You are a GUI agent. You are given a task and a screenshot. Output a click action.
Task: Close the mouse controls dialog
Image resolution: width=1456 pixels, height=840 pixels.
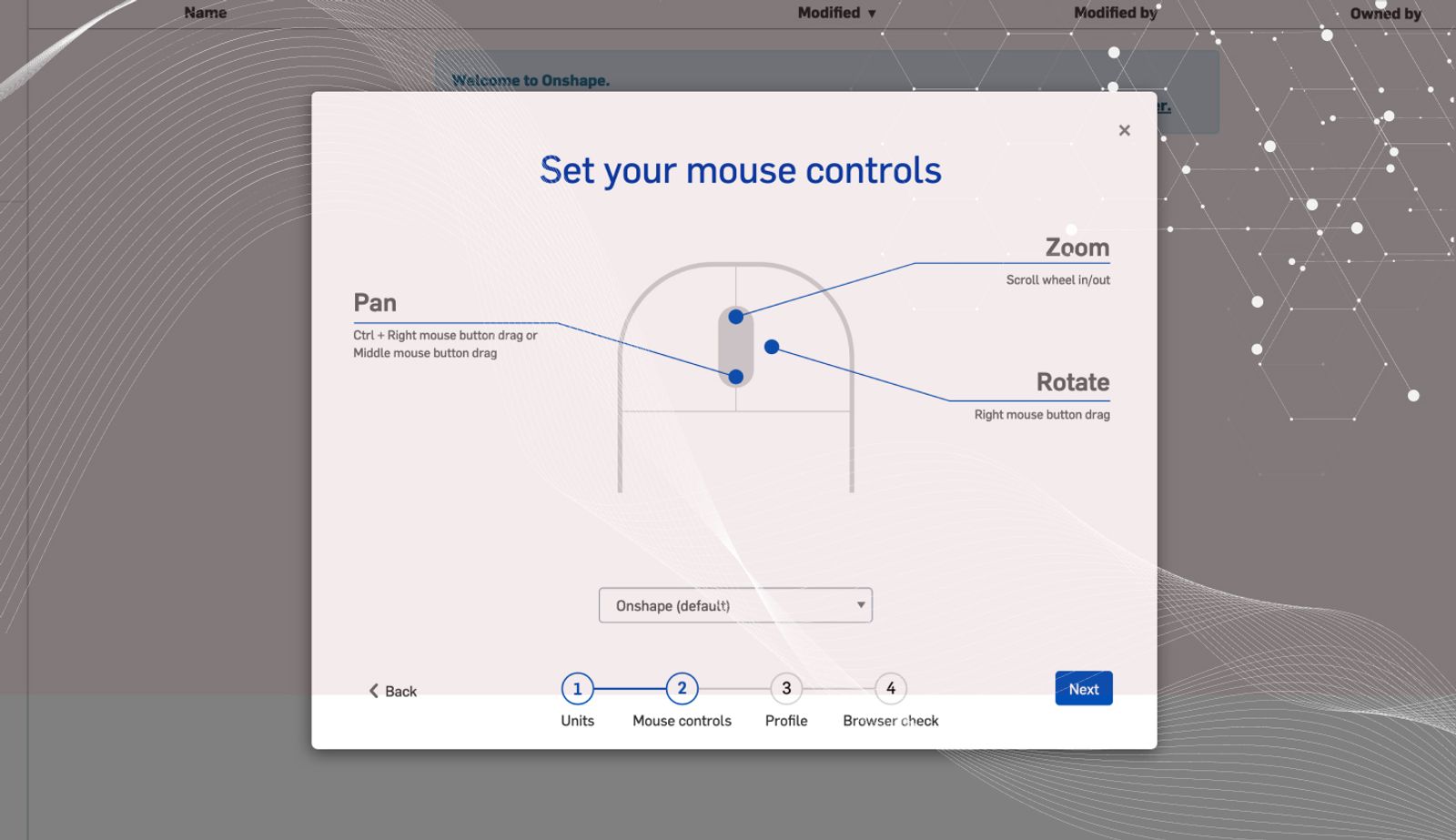[1124, 130]
